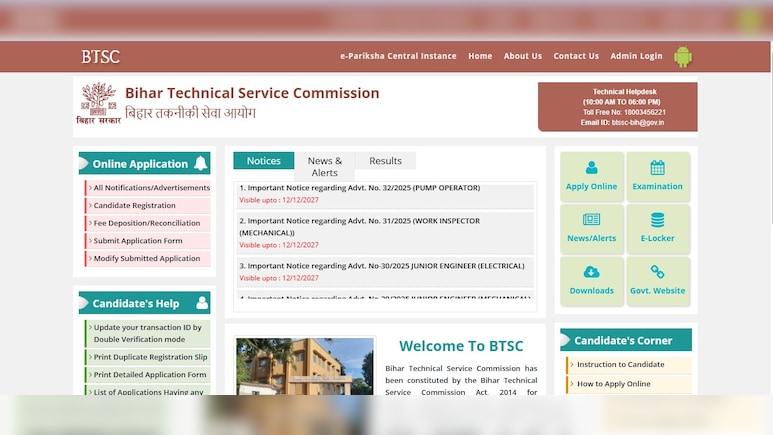Open the Govt. Website link icon tile
Image resolution: width=773 pixels, height=435 pixels.
(658, 281)
